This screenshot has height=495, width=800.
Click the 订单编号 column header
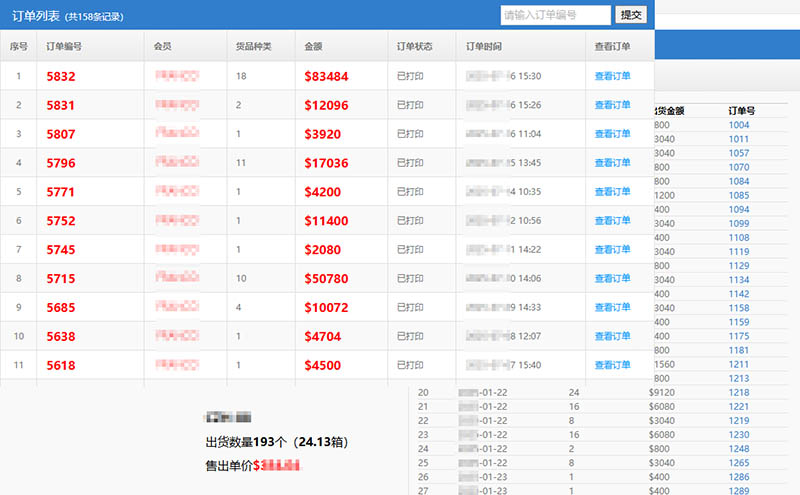click(64, 46)
